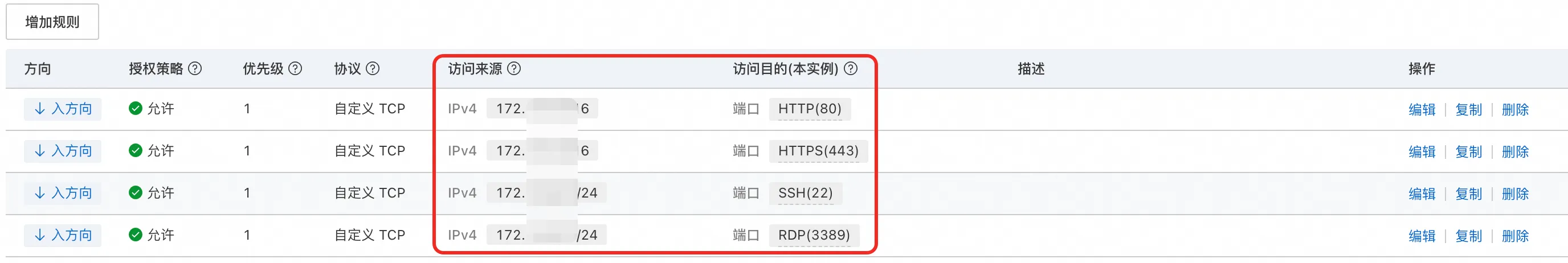This screenshot has width=1568, height=263.
Task: Click the green 允许 checkmark in the RDP(3389) row
Action: [135, 235]
